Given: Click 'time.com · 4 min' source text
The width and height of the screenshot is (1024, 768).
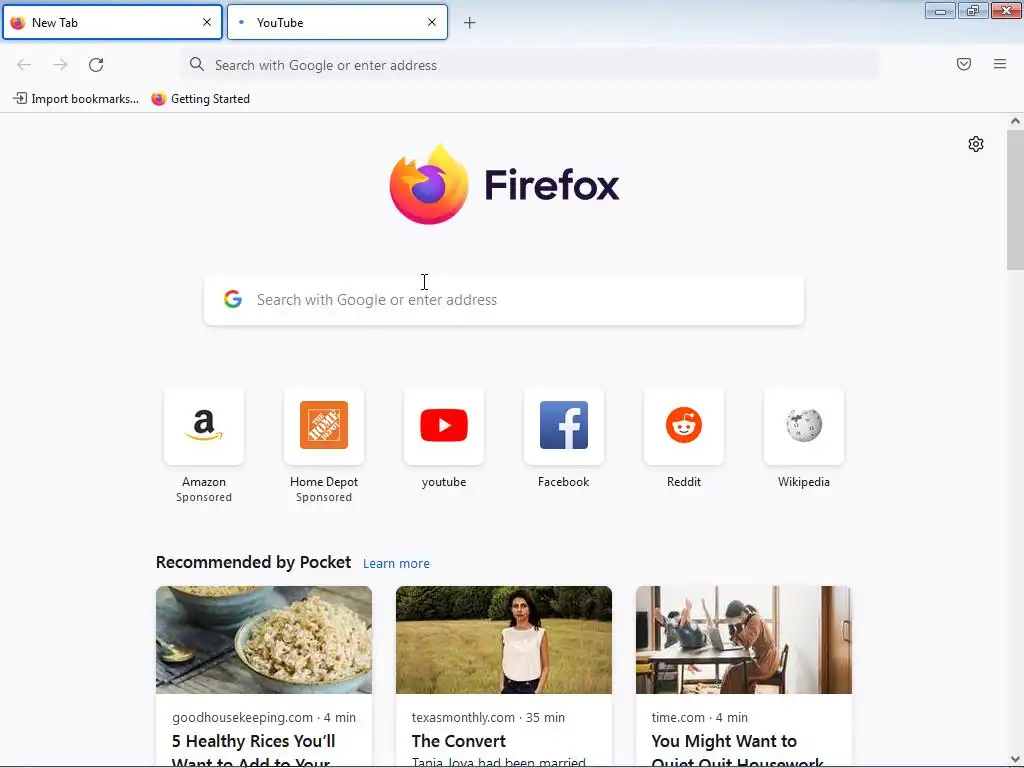Looking at the screenshot, I should (x=699, y=717).
